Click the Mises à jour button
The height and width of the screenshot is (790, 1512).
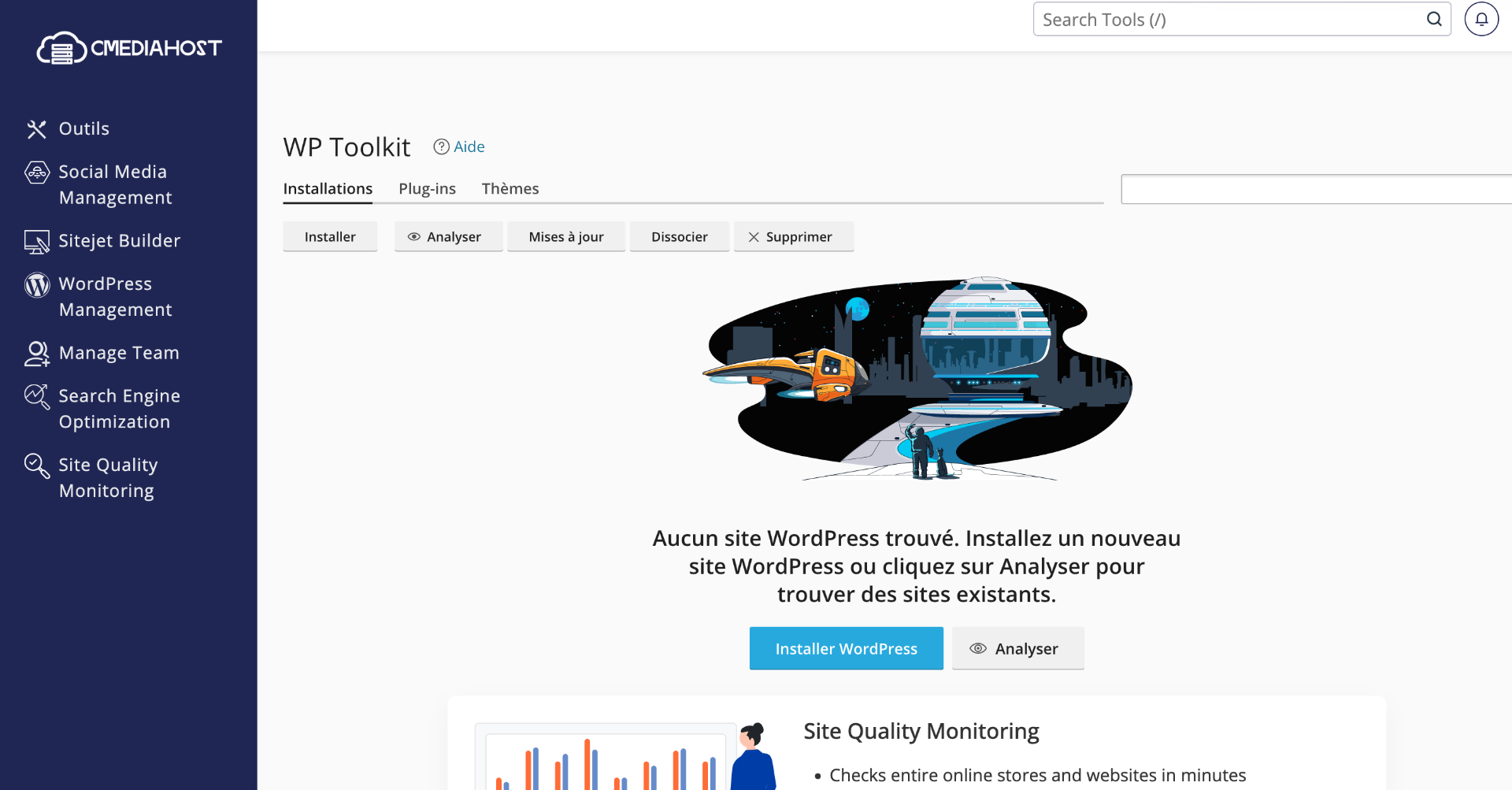coord(566,236)
